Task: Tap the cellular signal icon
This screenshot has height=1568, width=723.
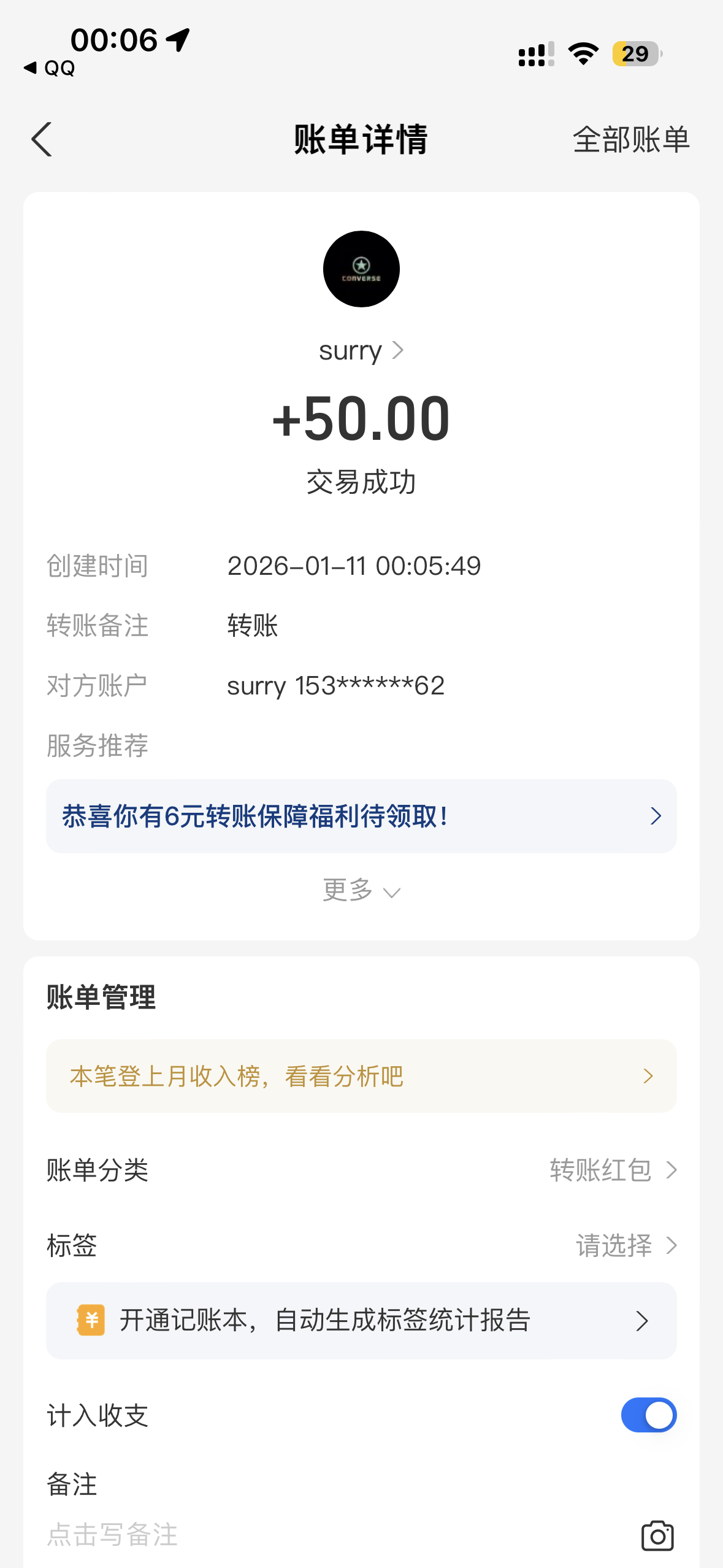Action: pyautogui.click(x=535, y=54)
